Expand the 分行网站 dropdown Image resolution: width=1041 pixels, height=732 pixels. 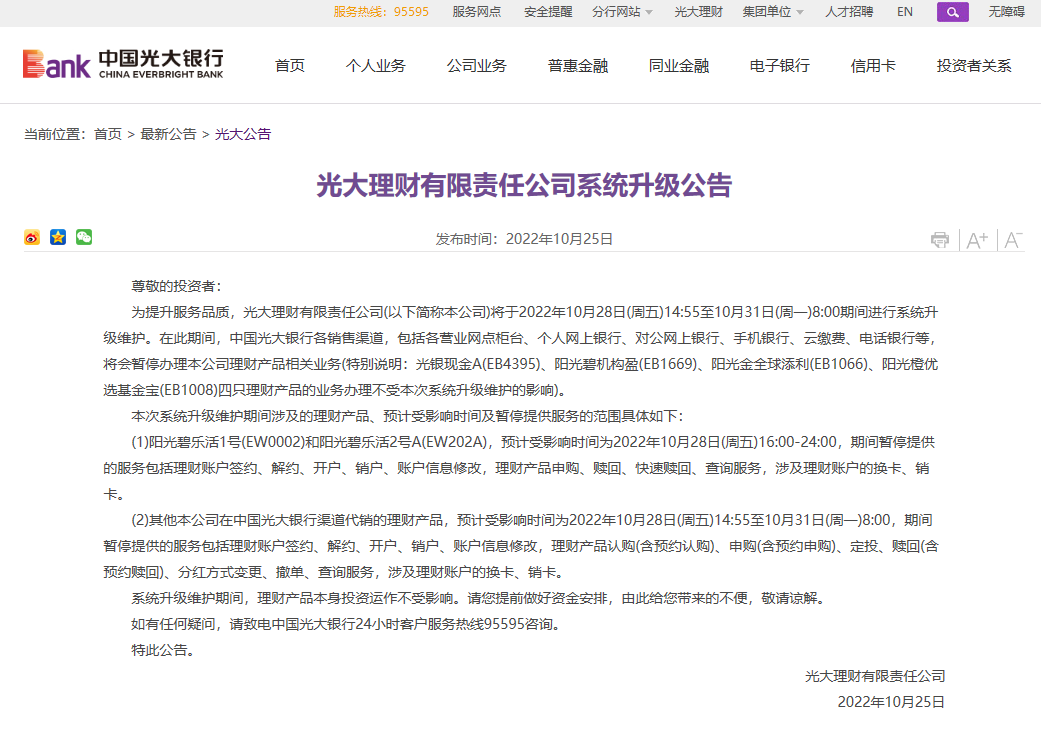622,12
